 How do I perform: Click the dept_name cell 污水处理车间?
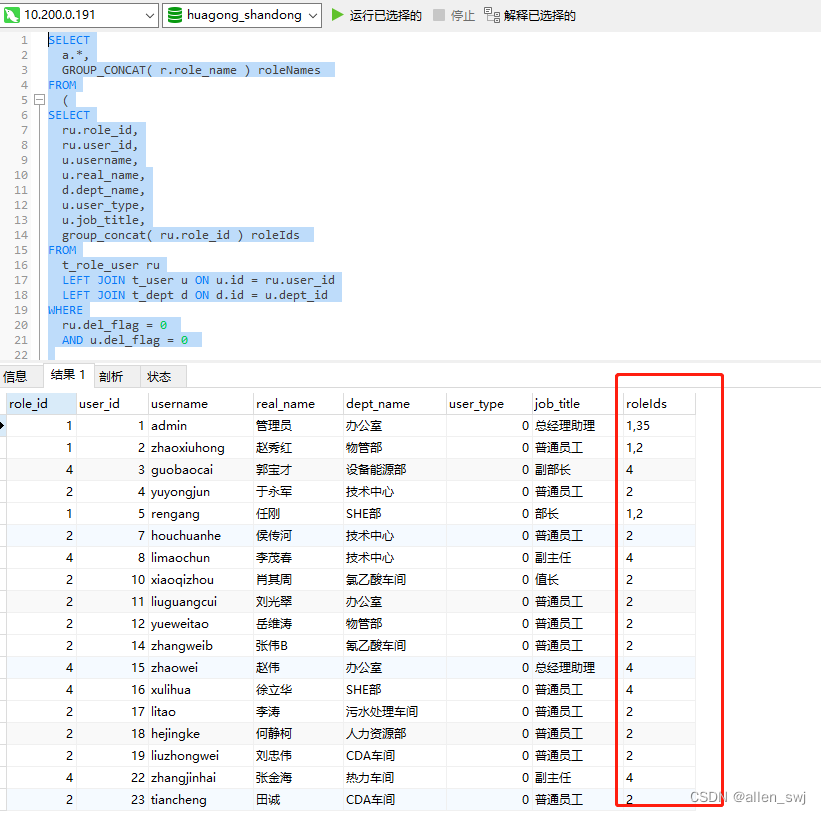[394, 711]
